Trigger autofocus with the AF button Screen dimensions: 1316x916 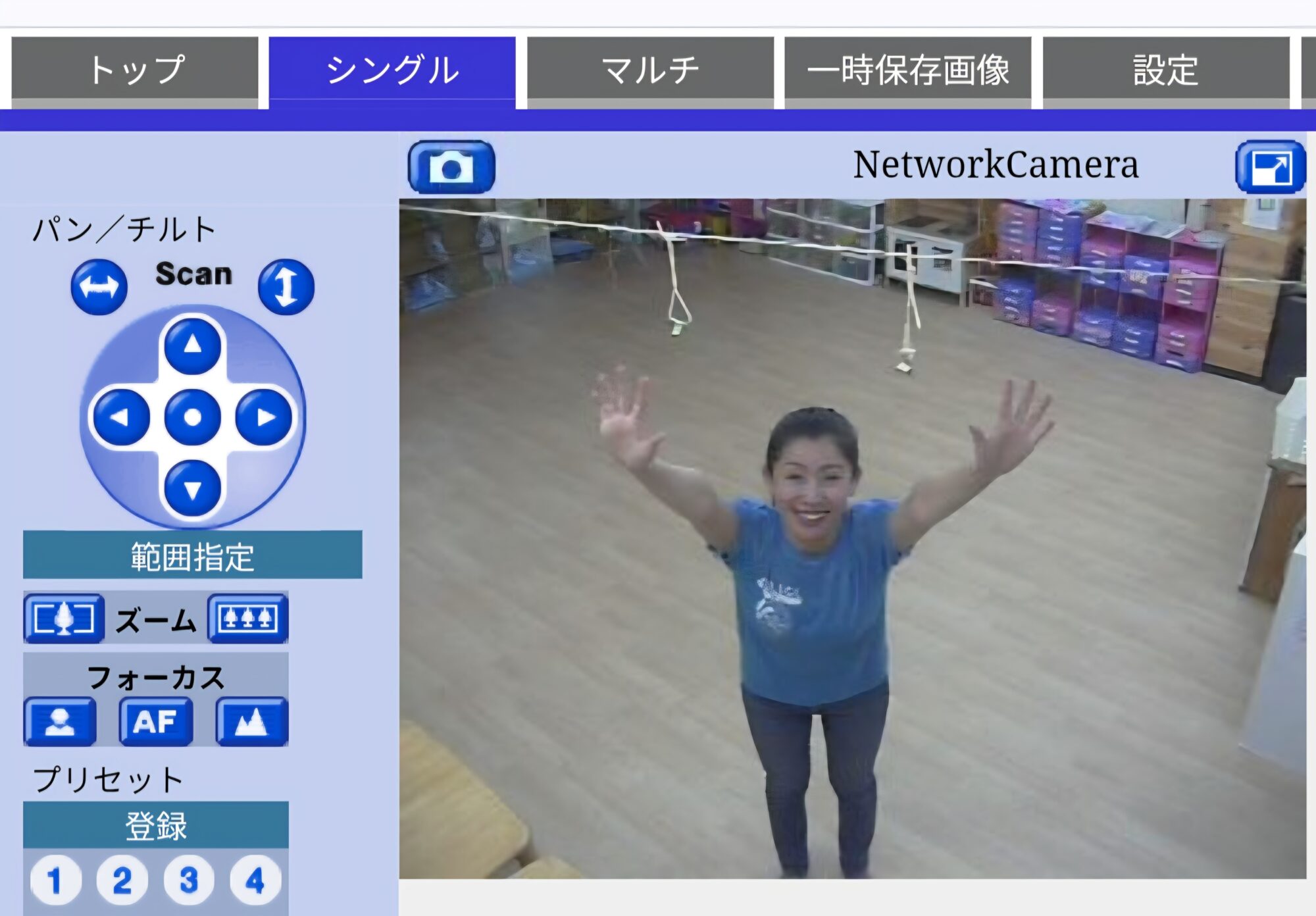(x=156, y=722)
